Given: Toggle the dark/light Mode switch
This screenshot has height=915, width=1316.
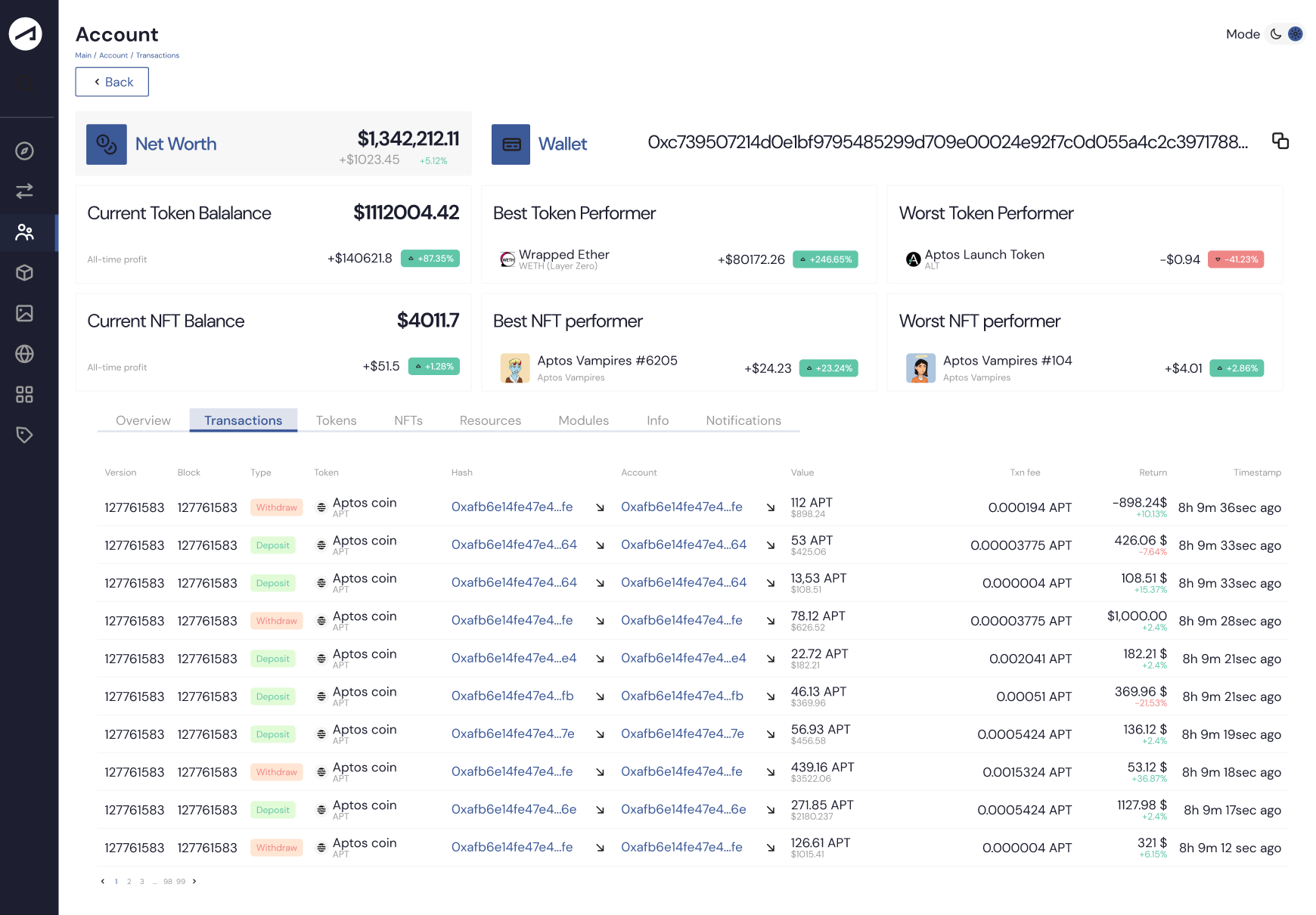Looking at the screenshot, I should click(1286, 34).
